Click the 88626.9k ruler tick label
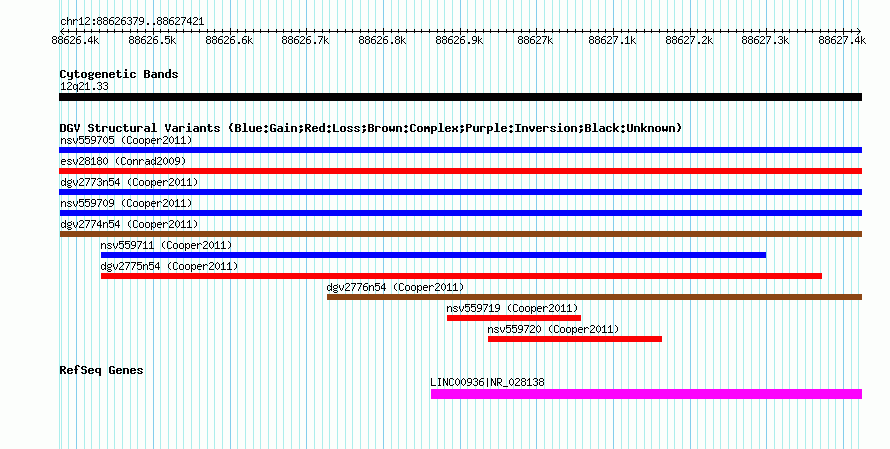890x449 pixels. (459, 41)
